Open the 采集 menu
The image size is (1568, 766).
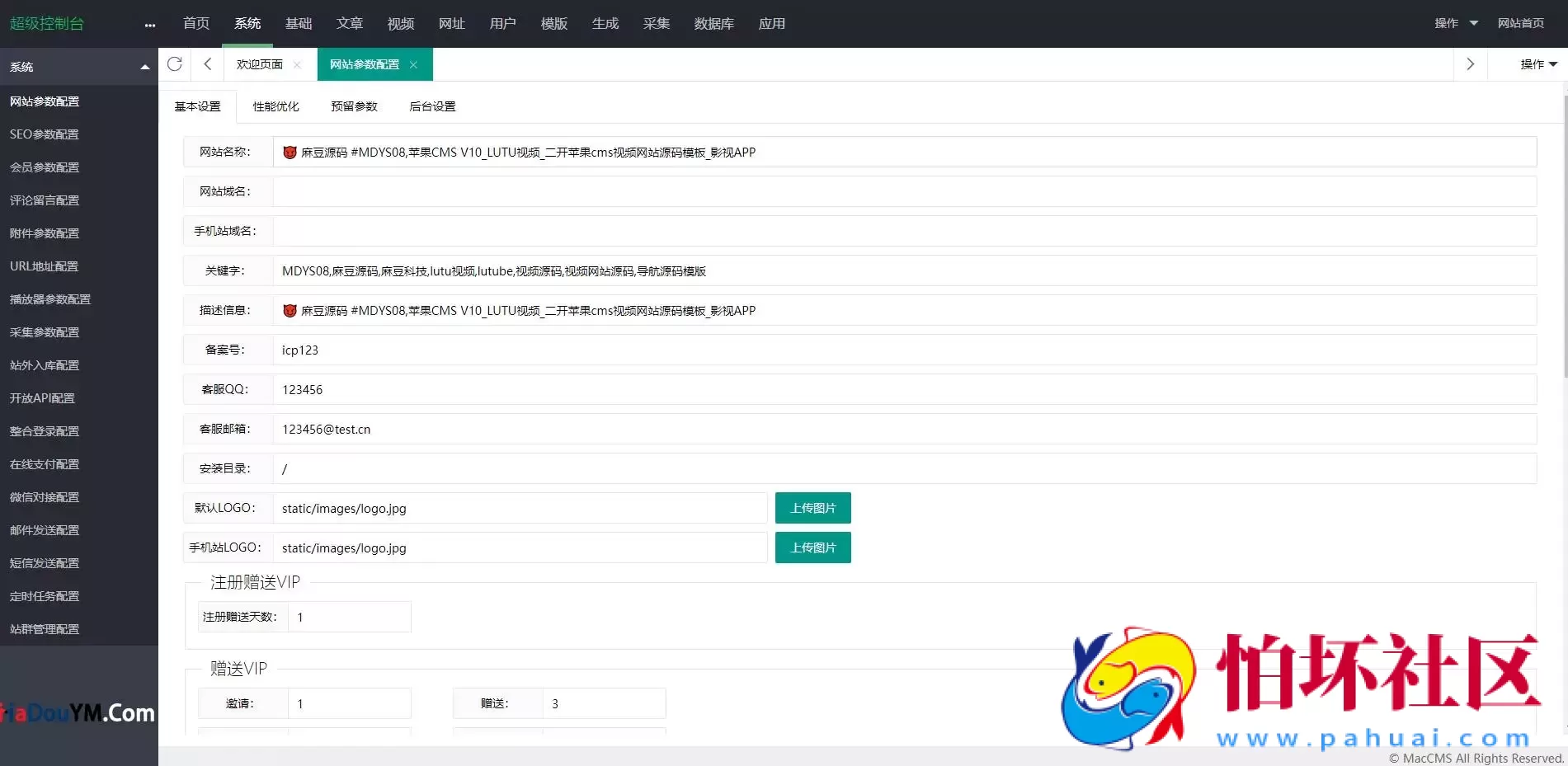(656, 23)
